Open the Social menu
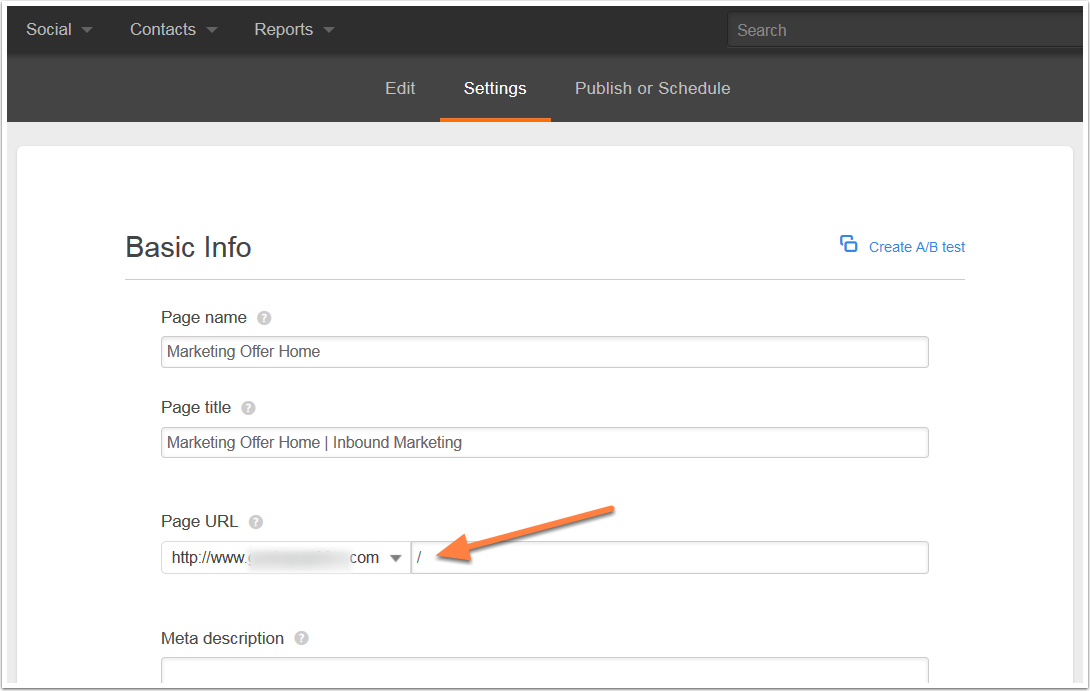 59,29
